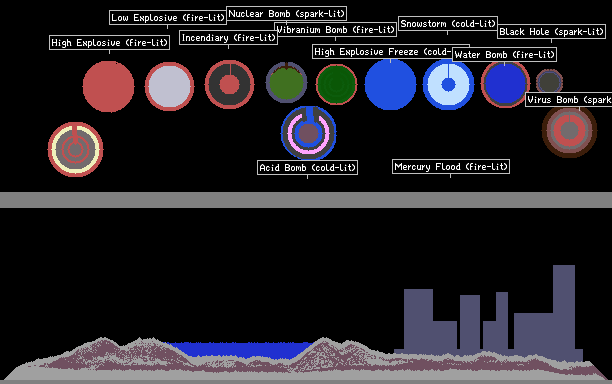Viewport: 612px width, 384px height.
Task: Select the solid blue High Explosive Freeze bomb
Action: click(x=390, y=84)
